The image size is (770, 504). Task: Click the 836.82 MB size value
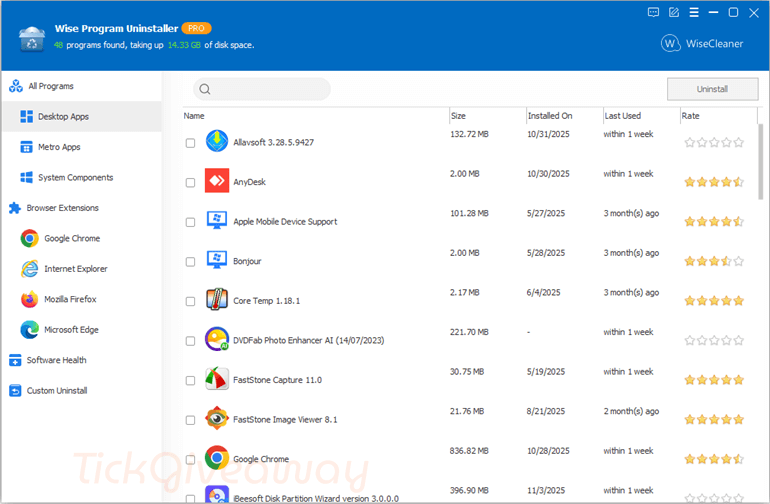(469, 451)
